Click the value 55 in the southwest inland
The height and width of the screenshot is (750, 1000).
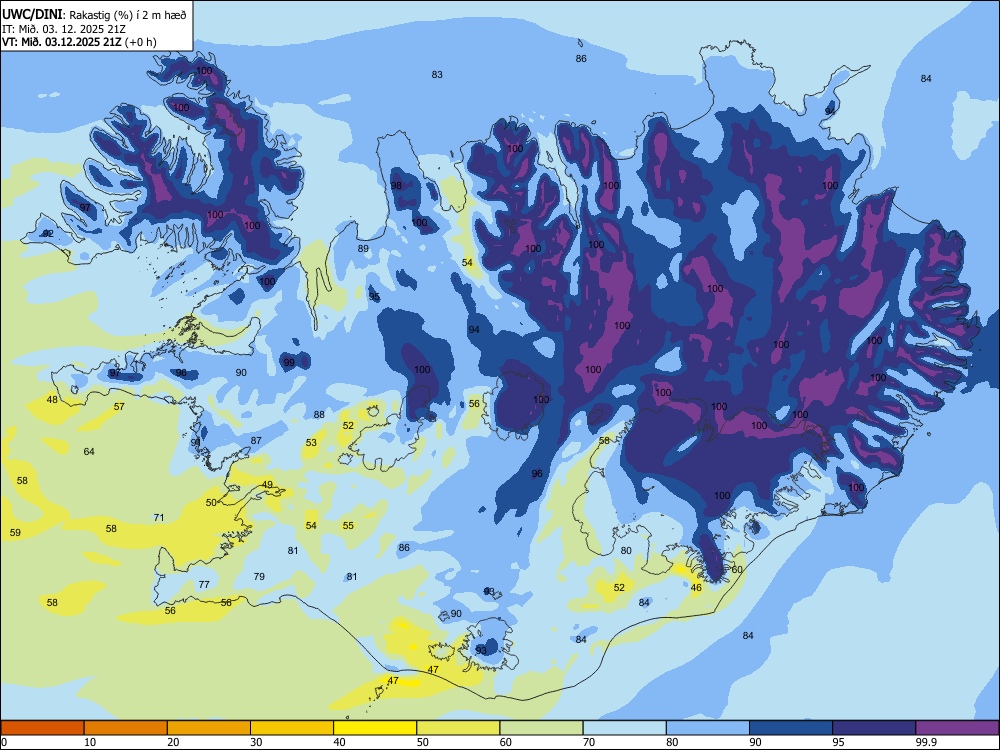click(348, 526)
